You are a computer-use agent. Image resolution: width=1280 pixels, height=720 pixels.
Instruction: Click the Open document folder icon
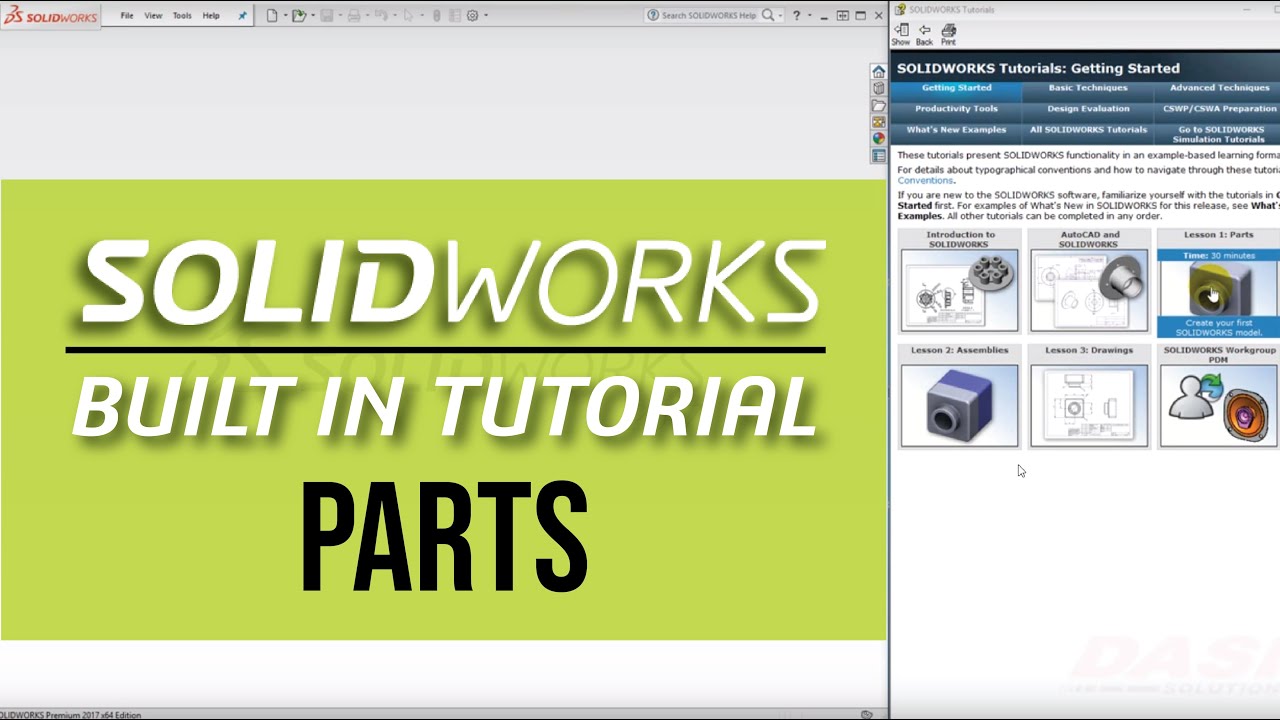pos(298,16)
